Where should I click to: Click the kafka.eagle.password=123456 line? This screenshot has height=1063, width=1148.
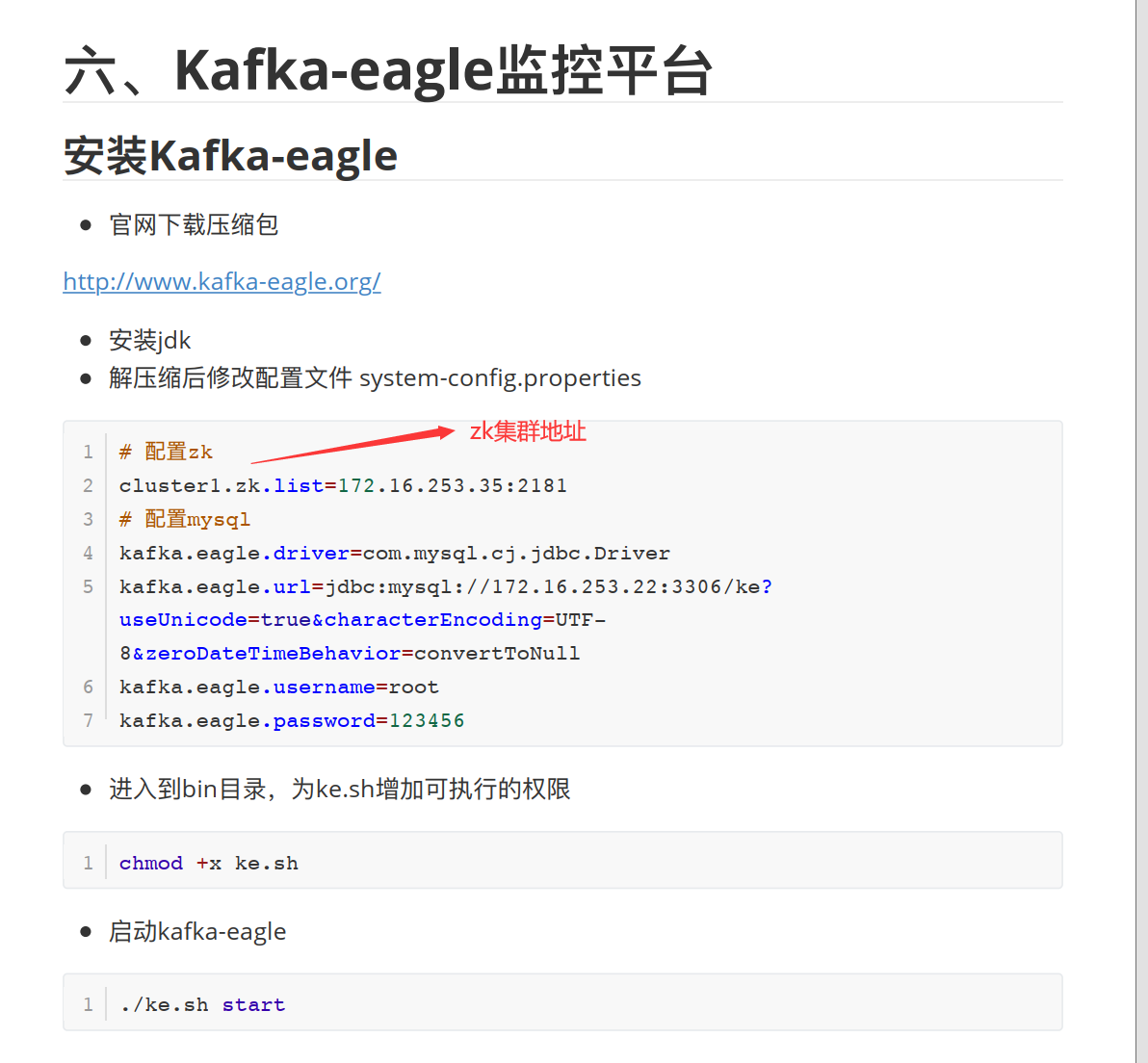(x=292, y=720)
